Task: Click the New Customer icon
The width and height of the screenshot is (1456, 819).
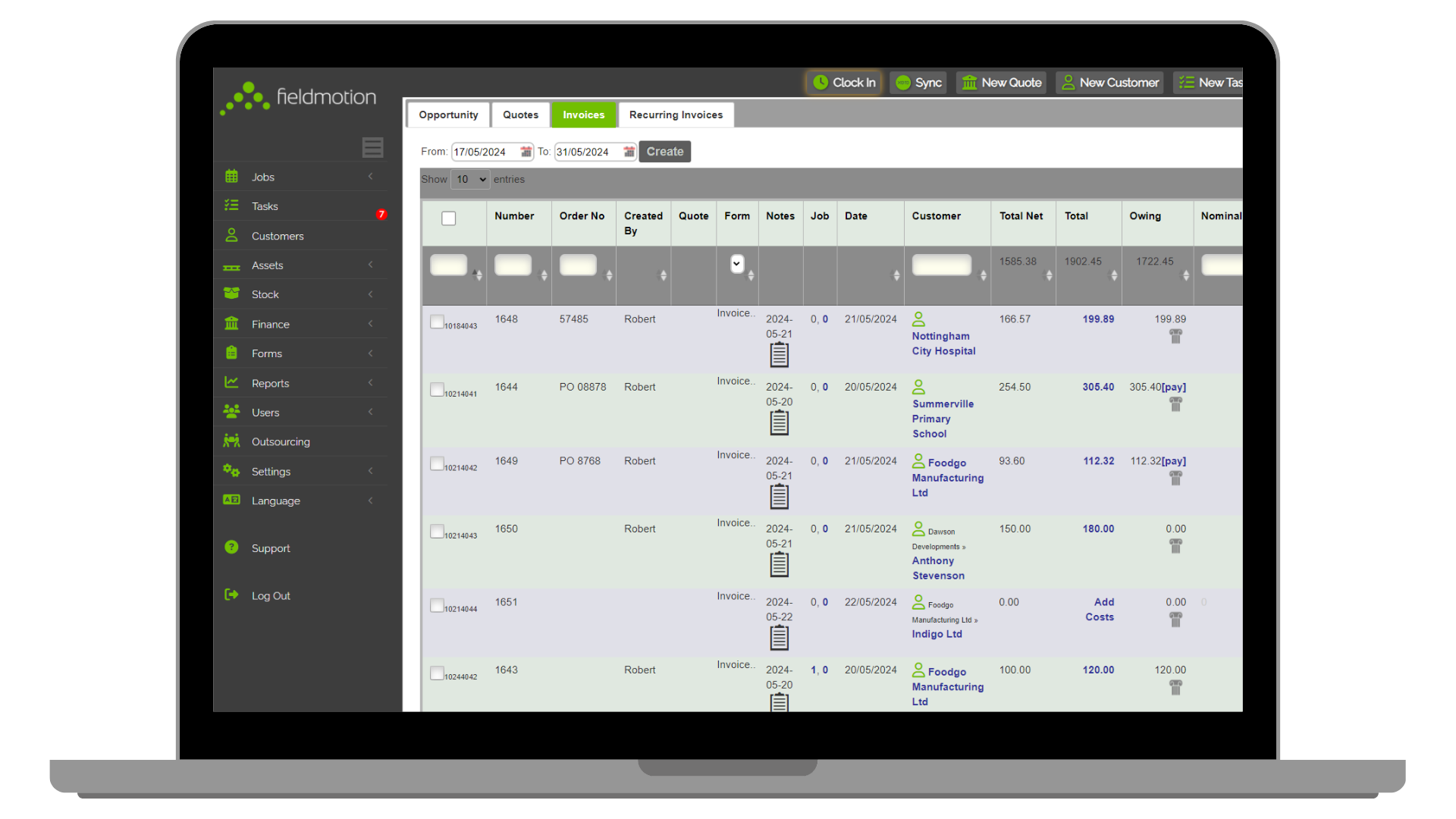Action: [x=1068, y=83]
